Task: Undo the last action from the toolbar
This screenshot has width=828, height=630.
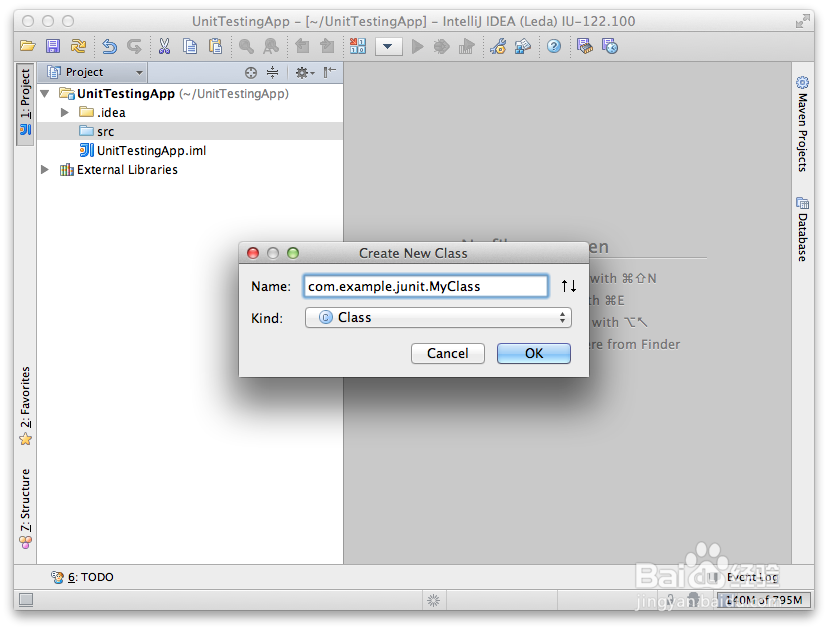Action: [108, 46]
